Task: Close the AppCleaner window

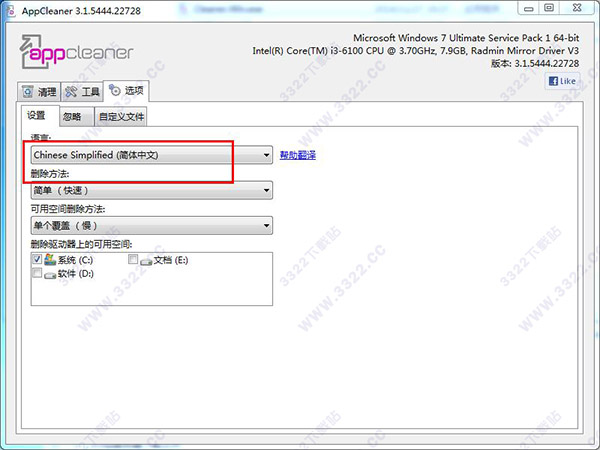Action: tap(577, 8)
